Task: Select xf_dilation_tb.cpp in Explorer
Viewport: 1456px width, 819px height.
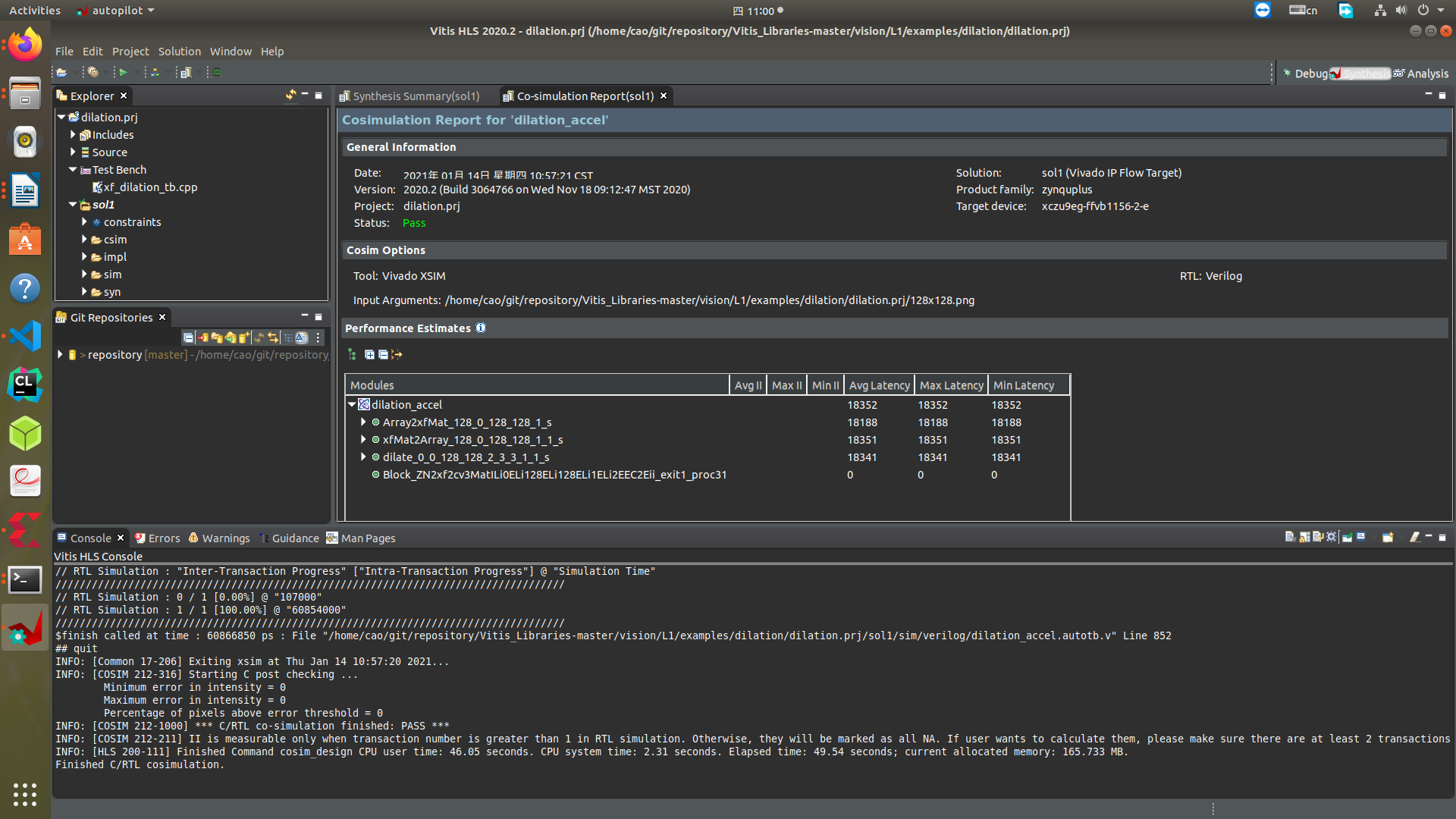Action: pos(150,187)
